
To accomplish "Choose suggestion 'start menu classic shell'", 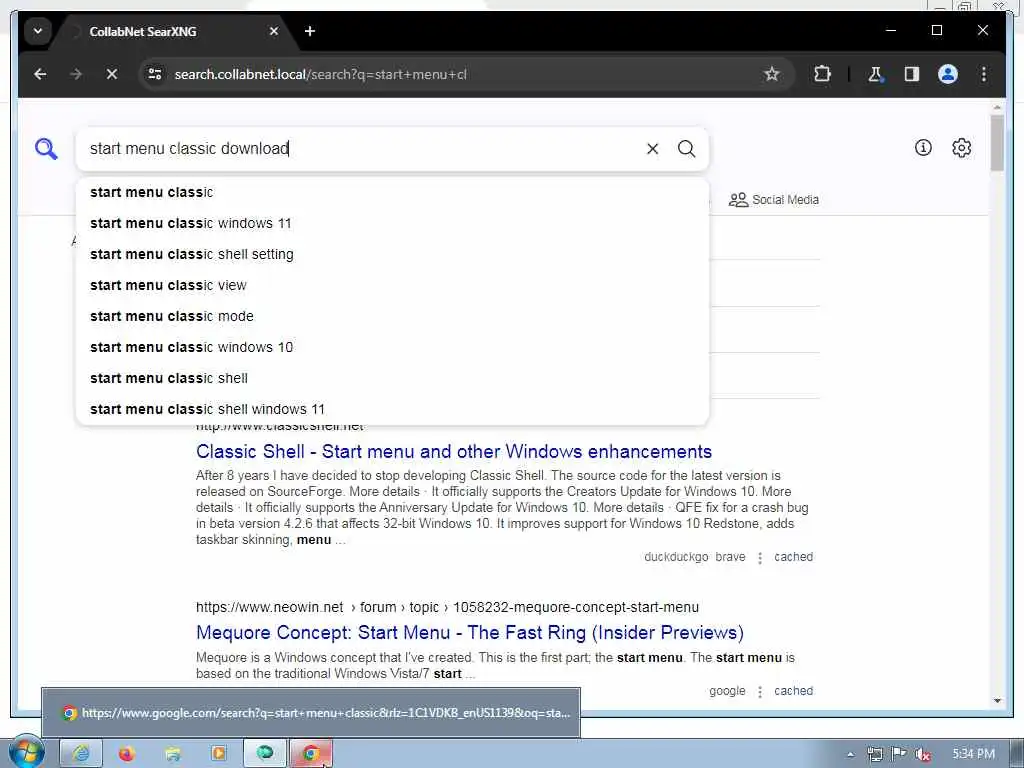I will 392,378.
